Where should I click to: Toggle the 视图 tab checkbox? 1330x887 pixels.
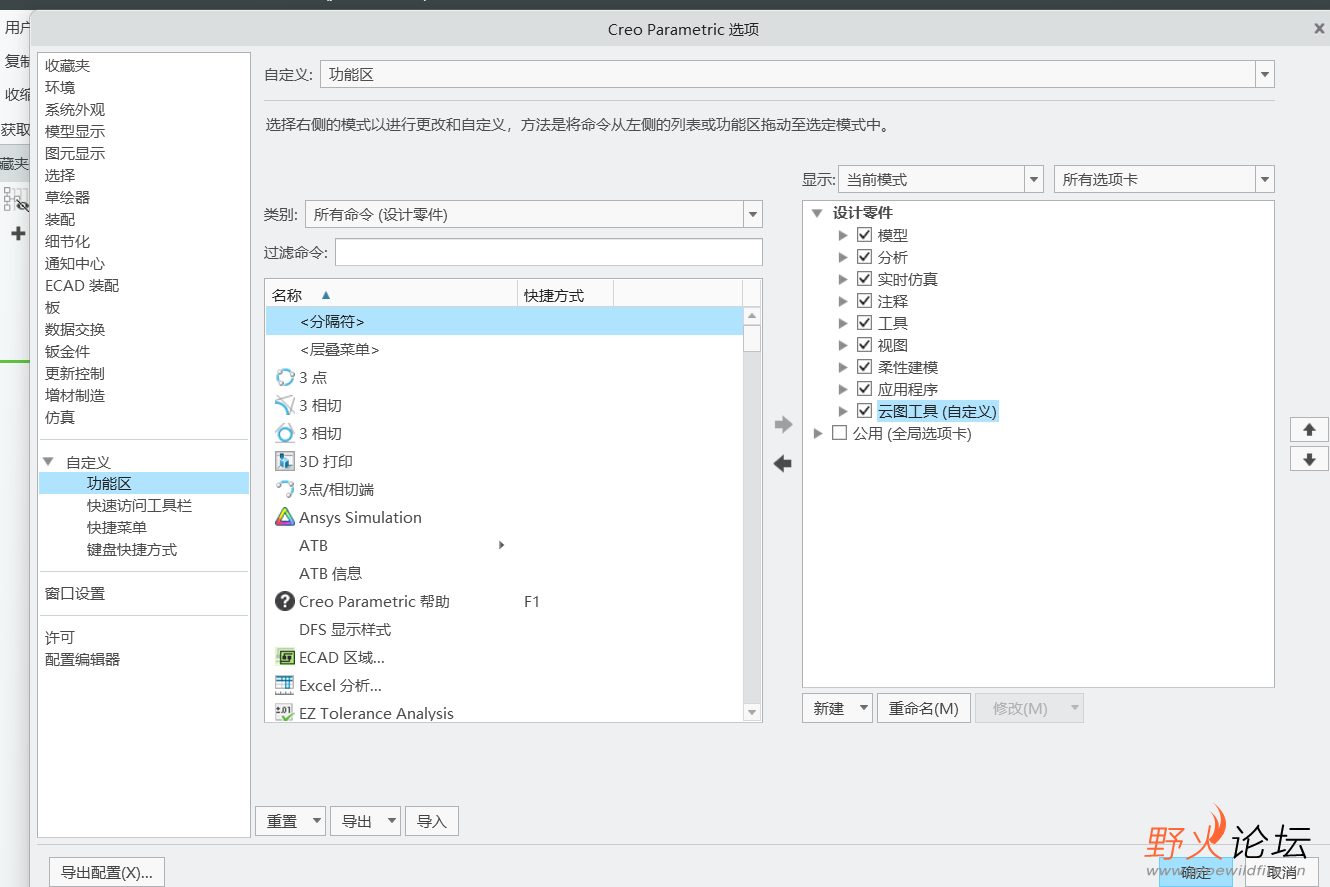pyautogui.click(x=865, y=345)
